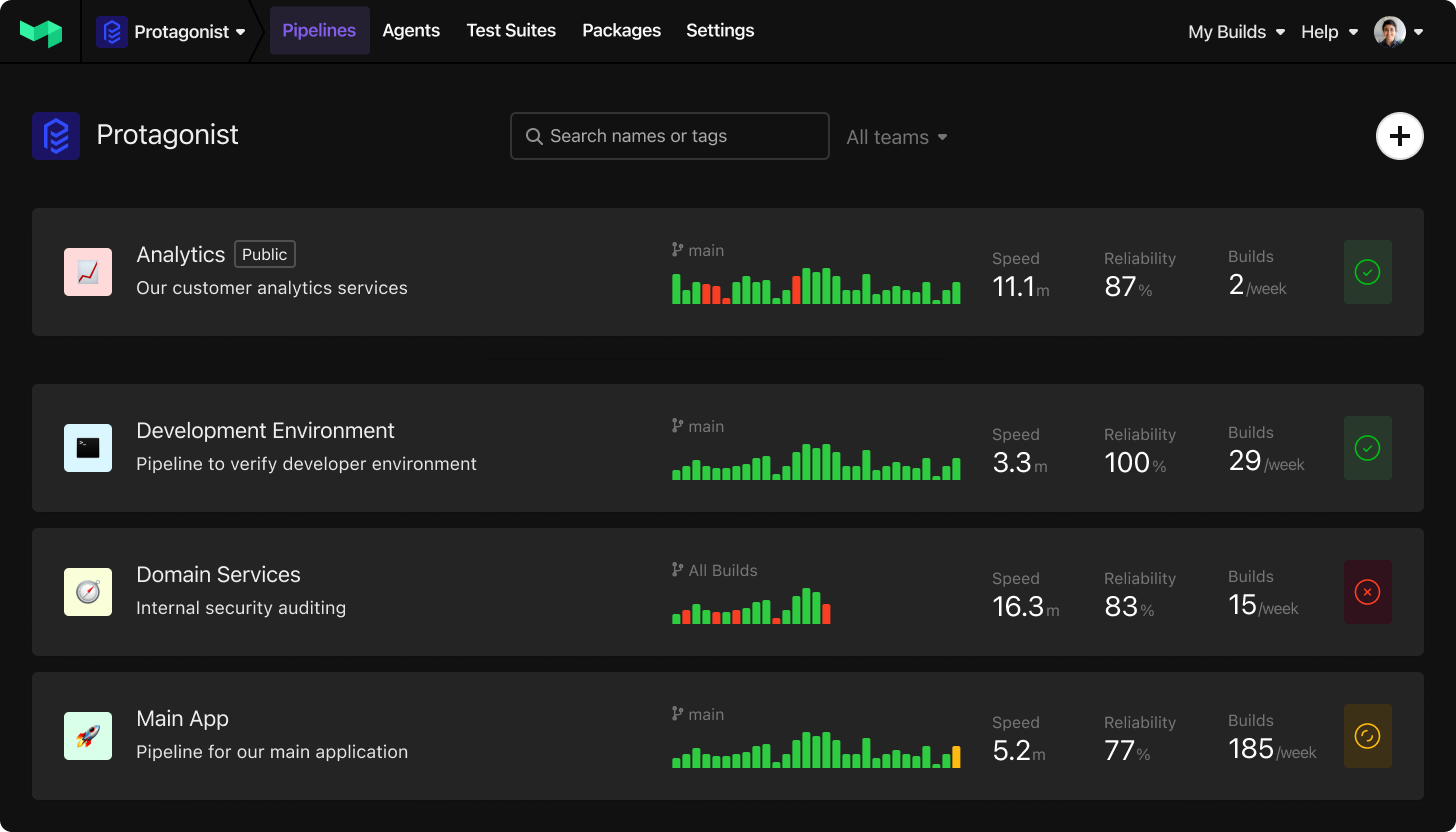Click the Domain Services compass icon
The height and width of the screenshot is (832, 1456).
click(88, 592)
